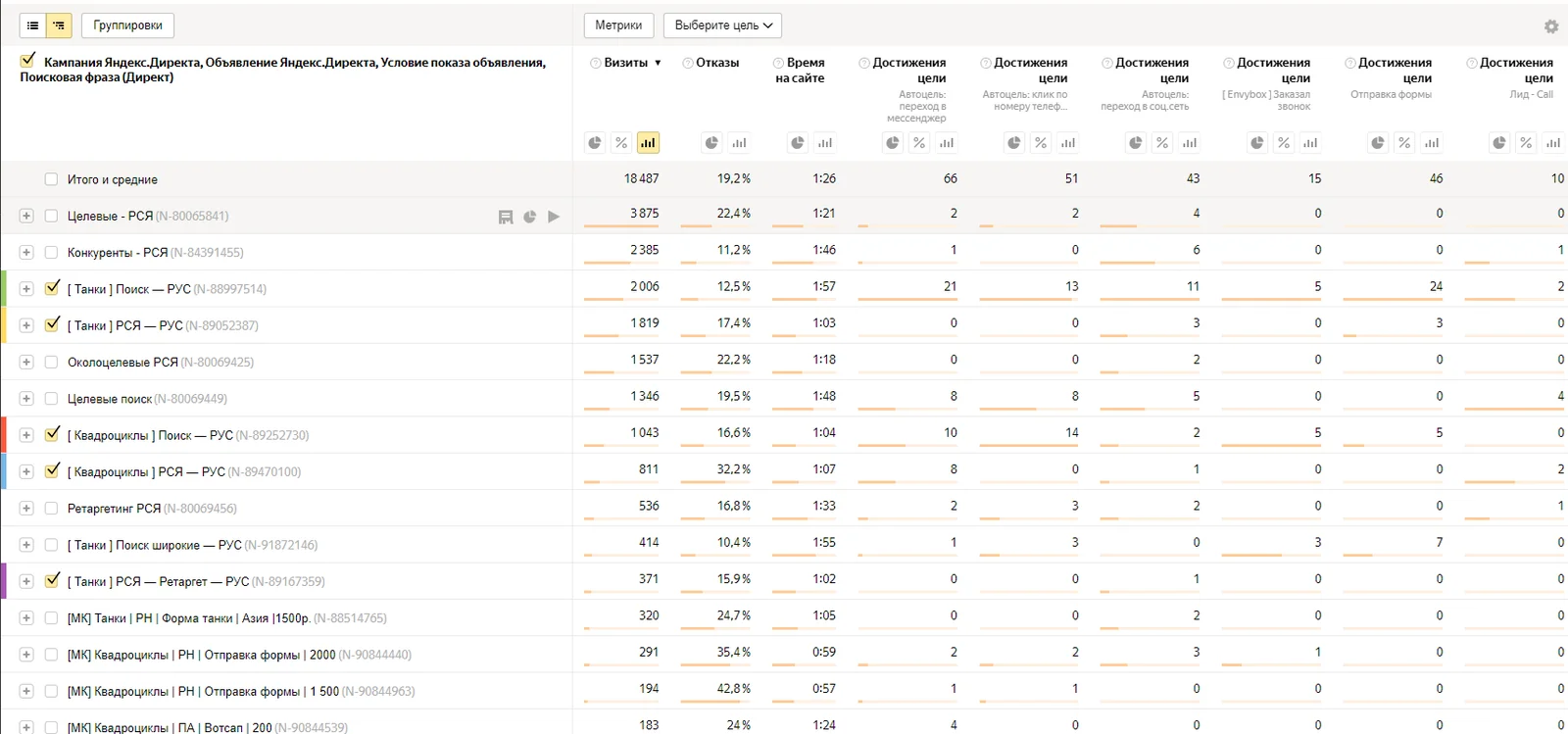Click total visits value 18 487
Image resolution: width=1568 pixels, height=734 pixels.
641,179
